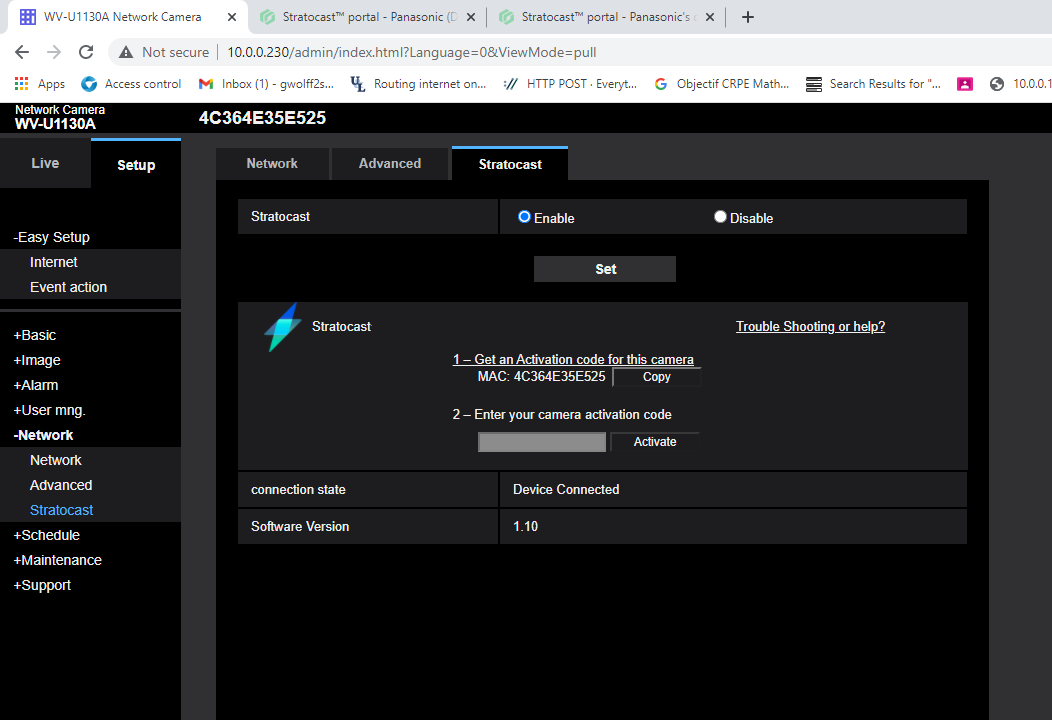The image size is (1052, 720).
Task: Collapse the -Network menu section
Action: pos(44,435)
